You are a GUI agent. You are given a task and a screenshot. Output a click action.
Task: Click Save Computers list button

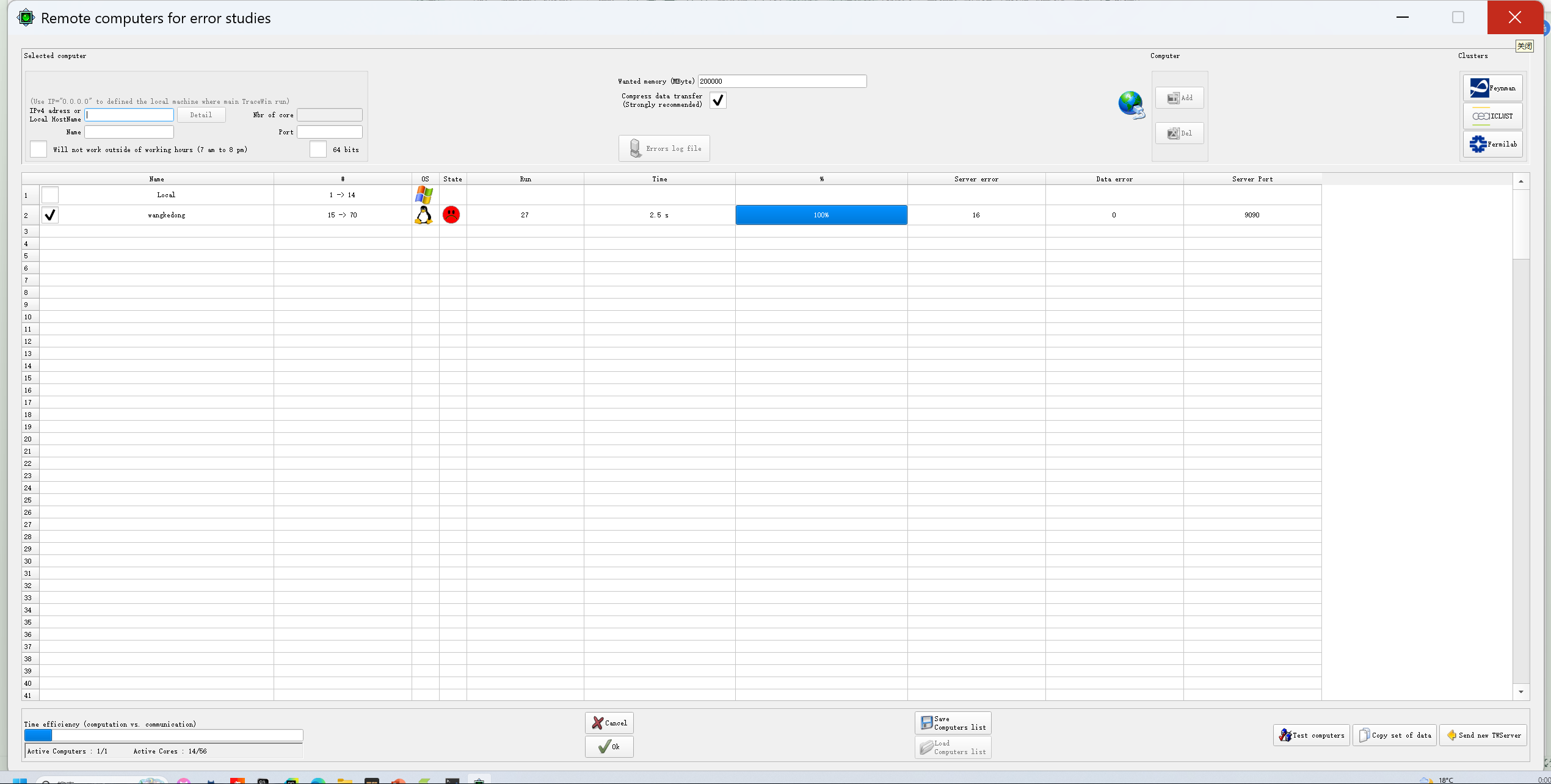tap(953, 723)
